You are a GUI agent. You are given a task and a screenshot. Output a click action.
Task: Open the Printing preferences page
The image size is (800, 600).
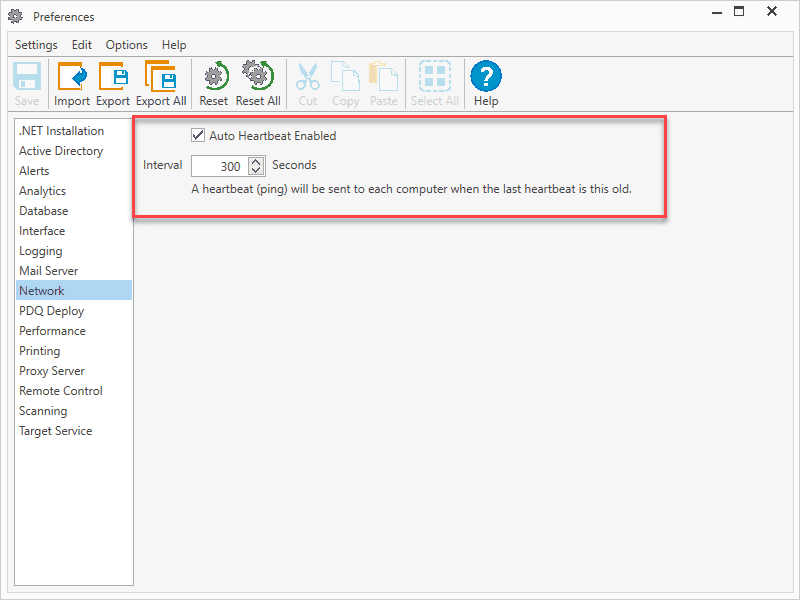click(74, 351)
